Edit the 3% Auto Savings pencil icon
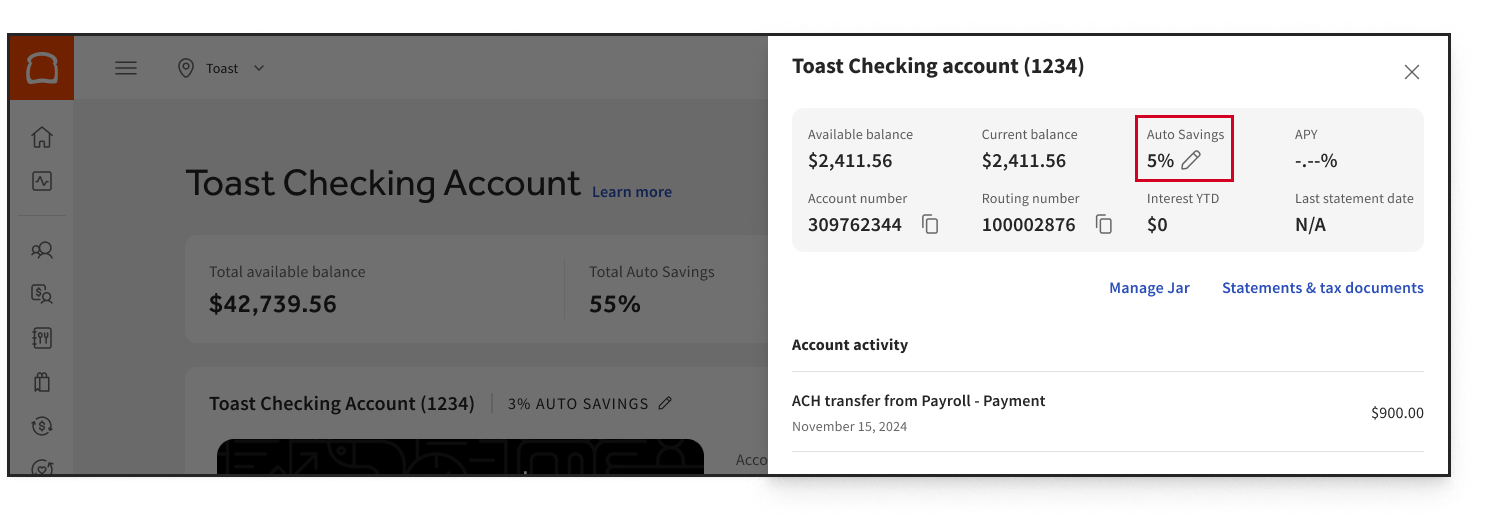The width and height of the screenshot is (1492, 528). coord(665,404)
